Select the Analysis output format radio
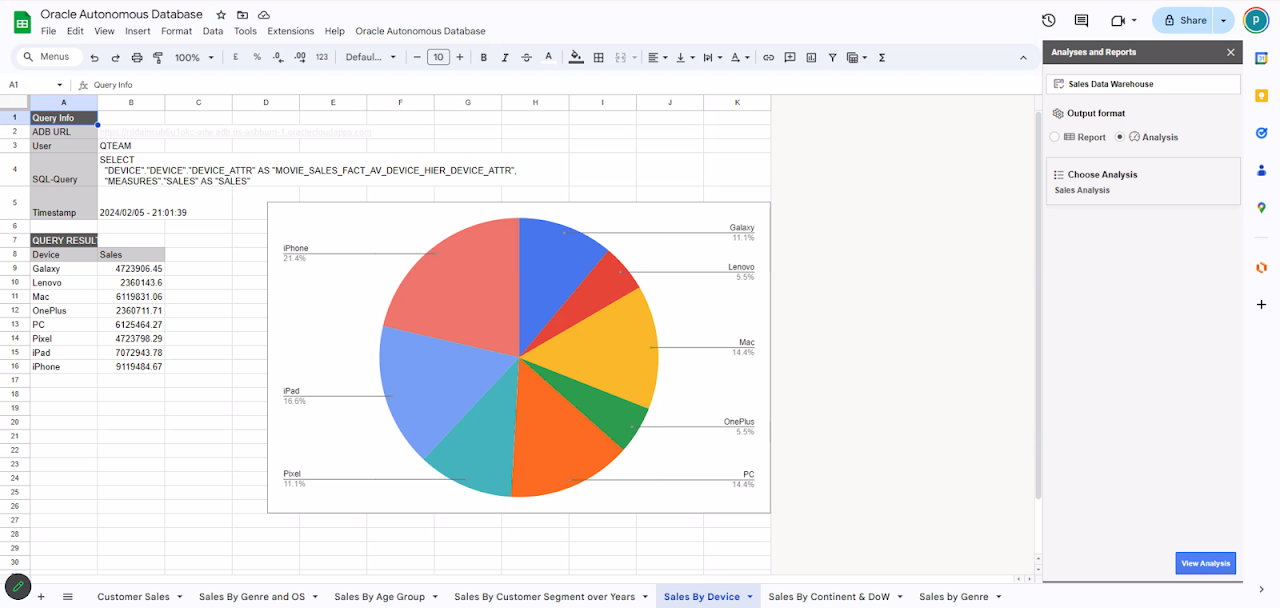This screenshot has height=608, width=1280. point(1120,137)
